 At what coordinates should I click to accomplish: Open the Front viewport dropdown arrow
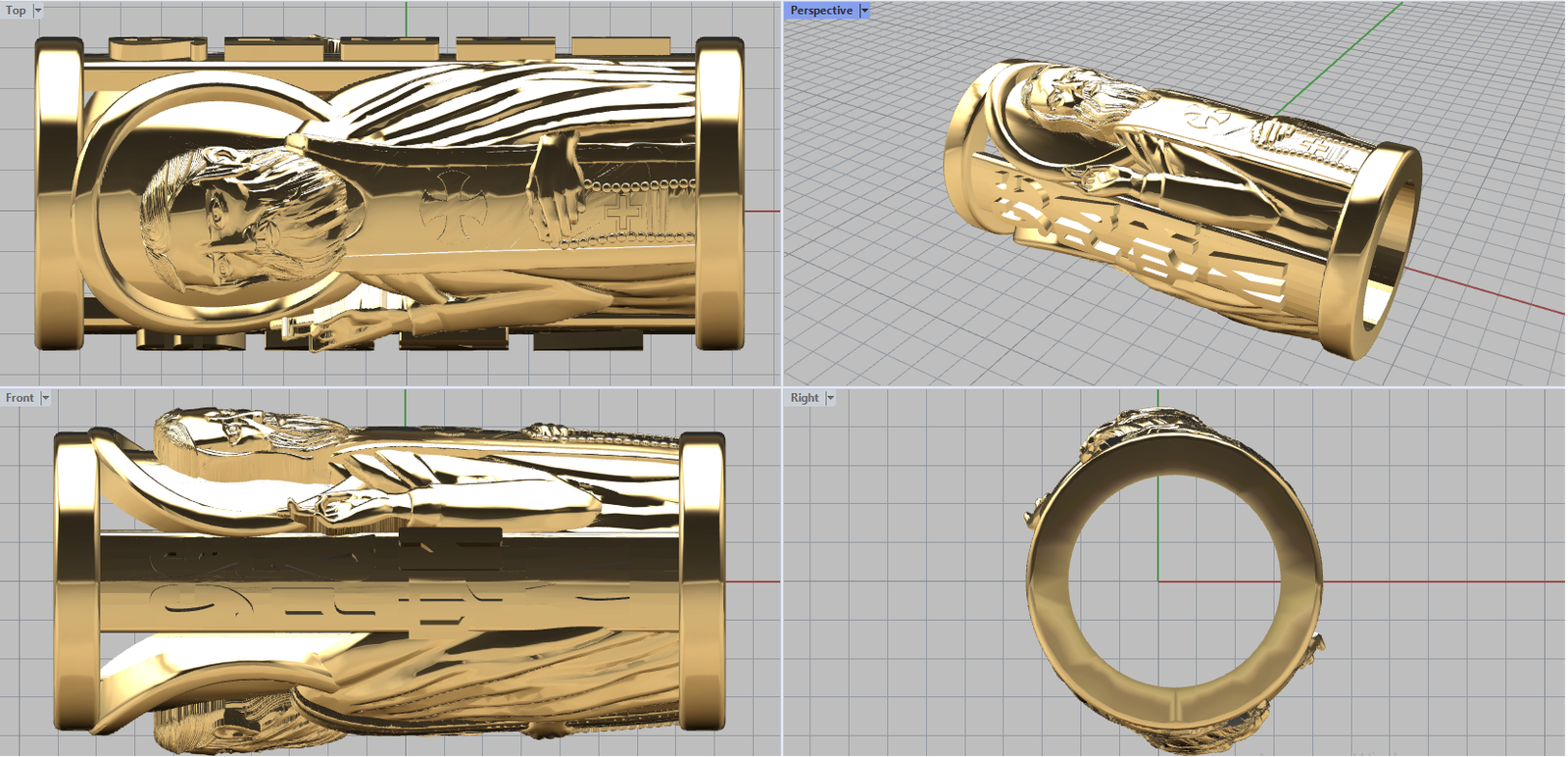[x=45, y=398]
